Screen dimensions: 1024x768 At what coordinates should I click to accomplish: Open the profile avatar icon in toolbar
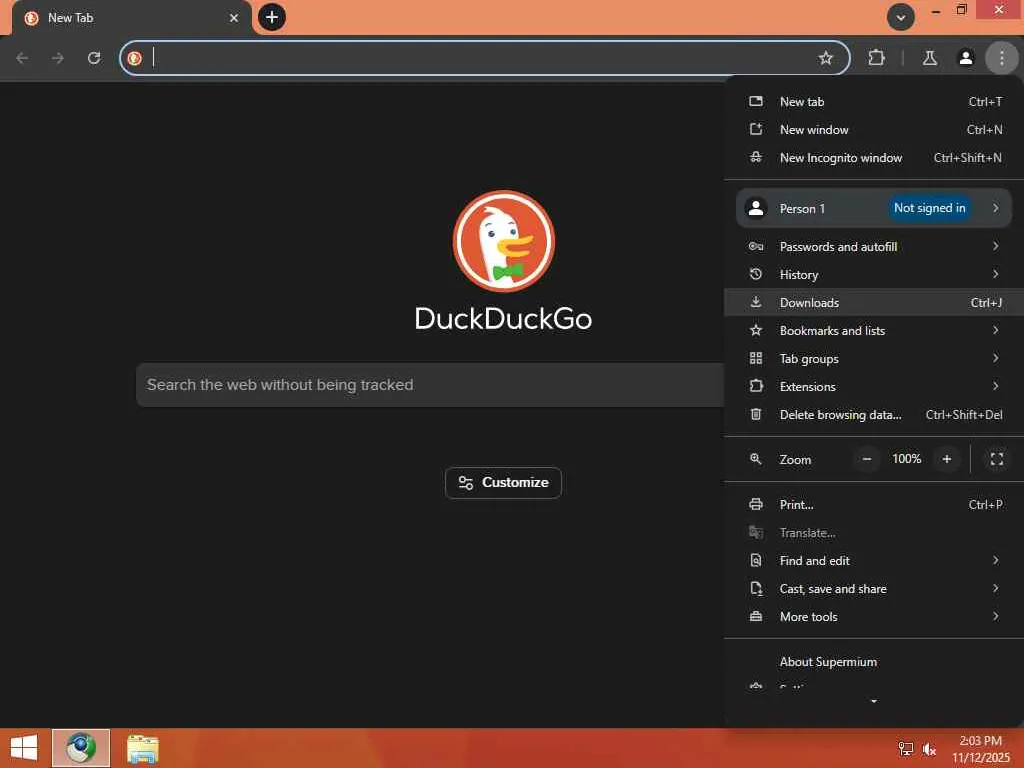tap(966, 58)
